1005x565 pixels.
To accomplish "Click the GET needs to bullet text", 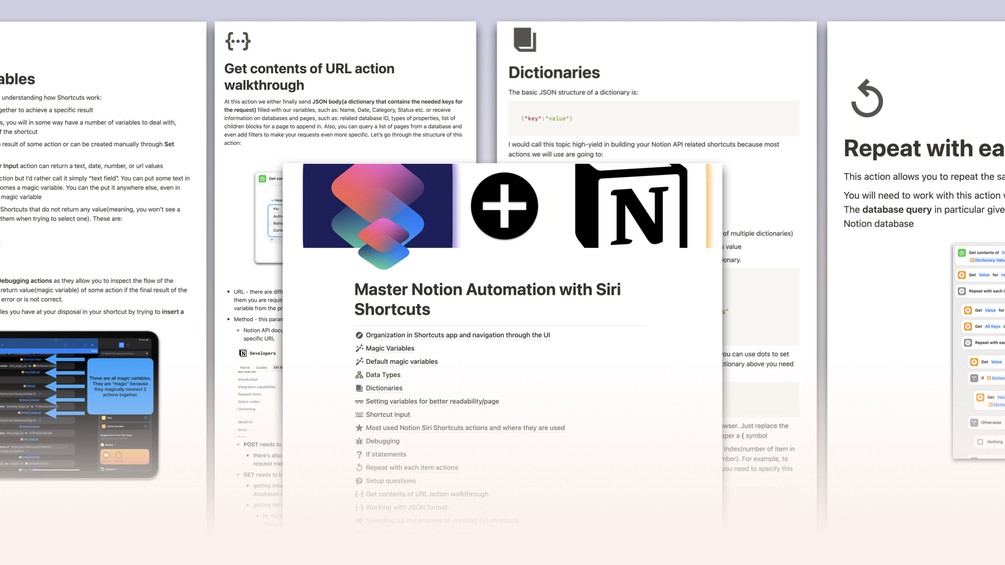I will coord(262,475).
